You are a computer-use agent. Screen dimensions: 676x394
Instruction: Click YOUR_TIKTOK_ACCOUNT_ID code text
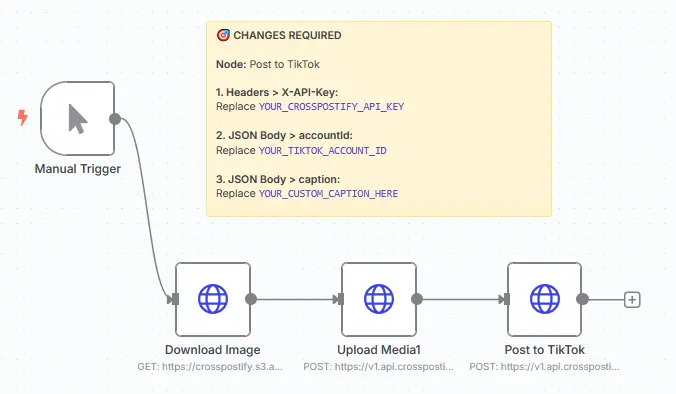[322, 150]
